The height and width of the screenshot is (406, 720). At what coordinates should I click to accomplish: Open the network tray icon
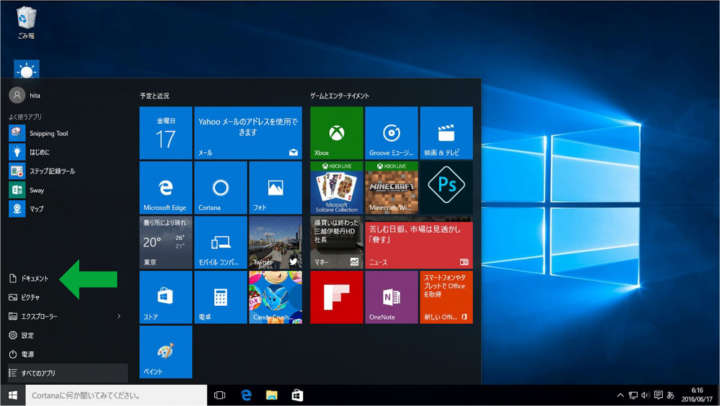[x=633, y=395]
